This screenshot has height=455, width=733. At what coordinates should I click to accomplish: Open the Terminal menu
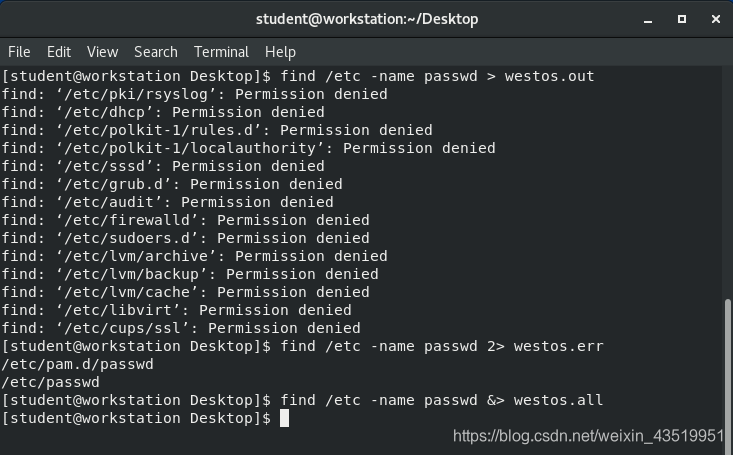(x=221, y=52)
